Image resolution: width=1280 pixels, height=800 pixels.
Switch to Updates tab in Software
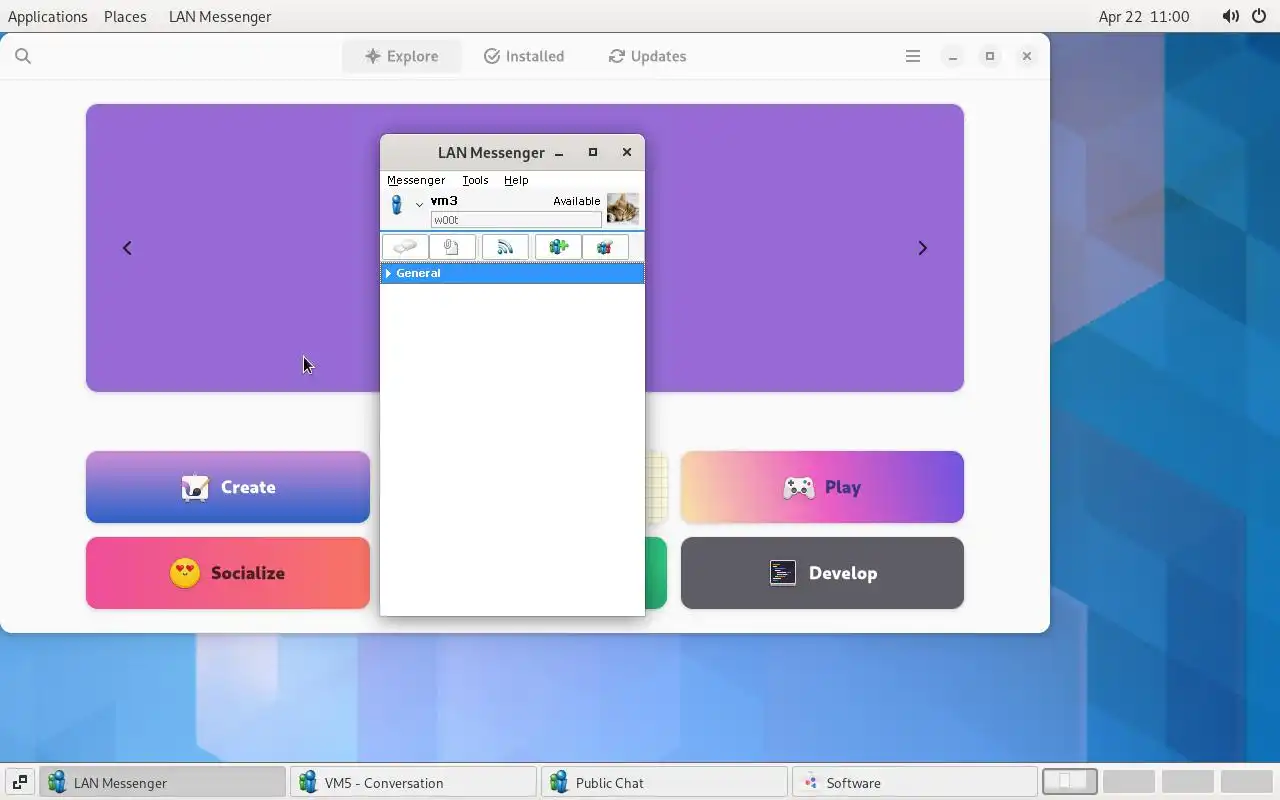tap(647, 56)
